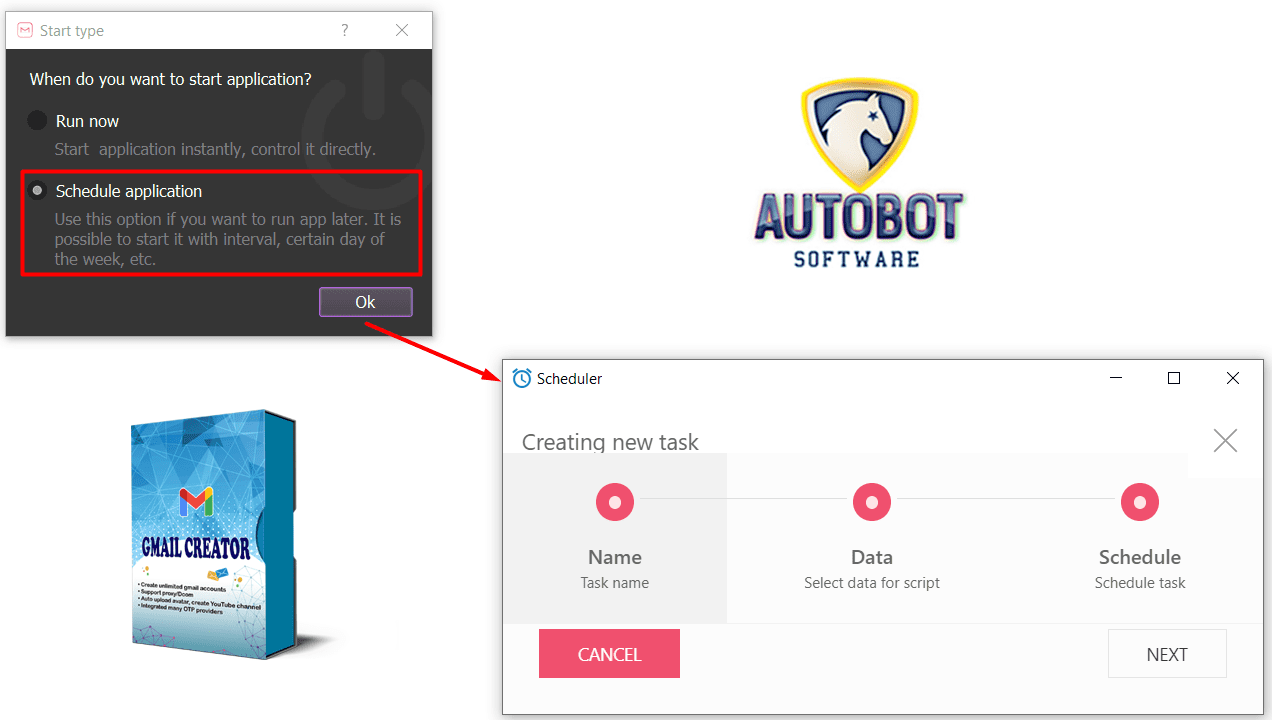This screenshot has width=1272, height=720.
Task: Click the CANCEL button in Scheduler
Action: [609, 654]
